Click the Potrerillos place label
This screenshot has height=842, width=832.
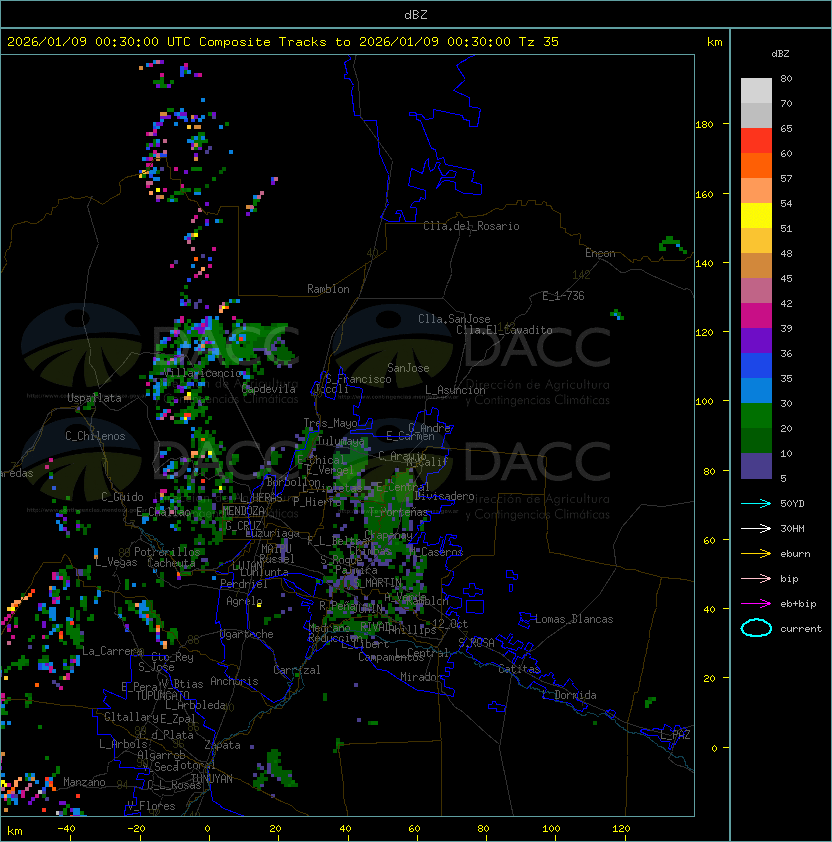(x=167, y=552)
